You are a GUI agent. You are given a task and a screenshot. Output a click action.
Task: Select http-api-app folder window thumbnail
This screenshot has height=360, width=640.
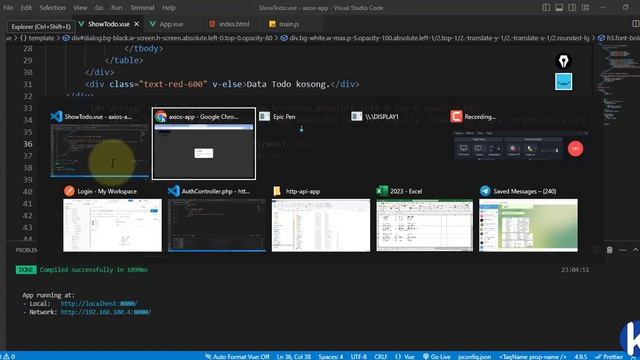[x=321, y=225]
